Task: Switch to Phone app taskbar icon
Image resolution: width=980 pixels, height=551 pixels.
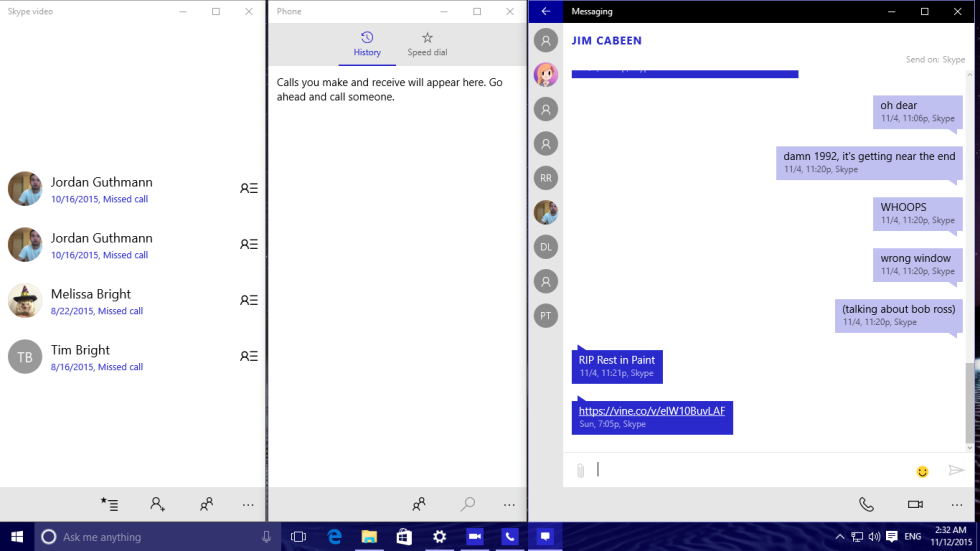Action: [510, 537]
